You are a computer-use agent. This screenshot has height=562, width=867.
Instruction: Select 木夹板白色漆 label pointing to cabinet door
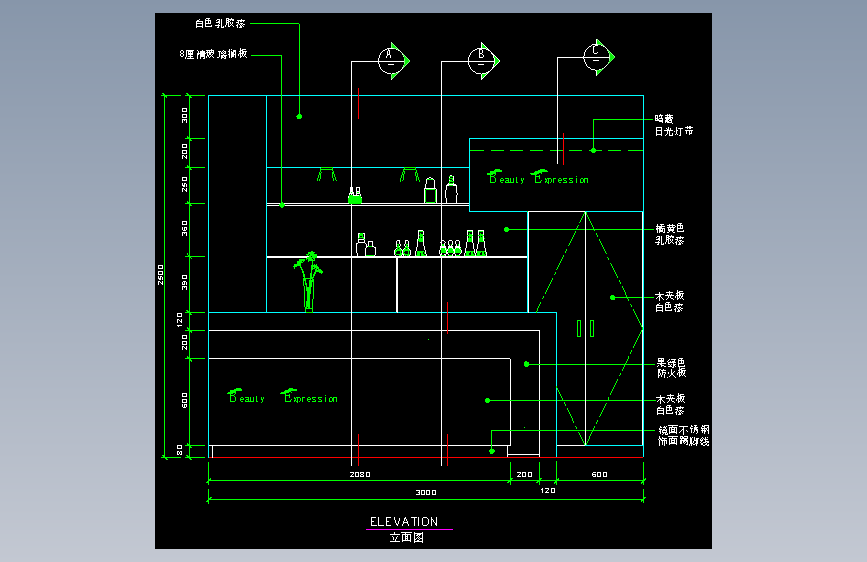click(670, 301)
